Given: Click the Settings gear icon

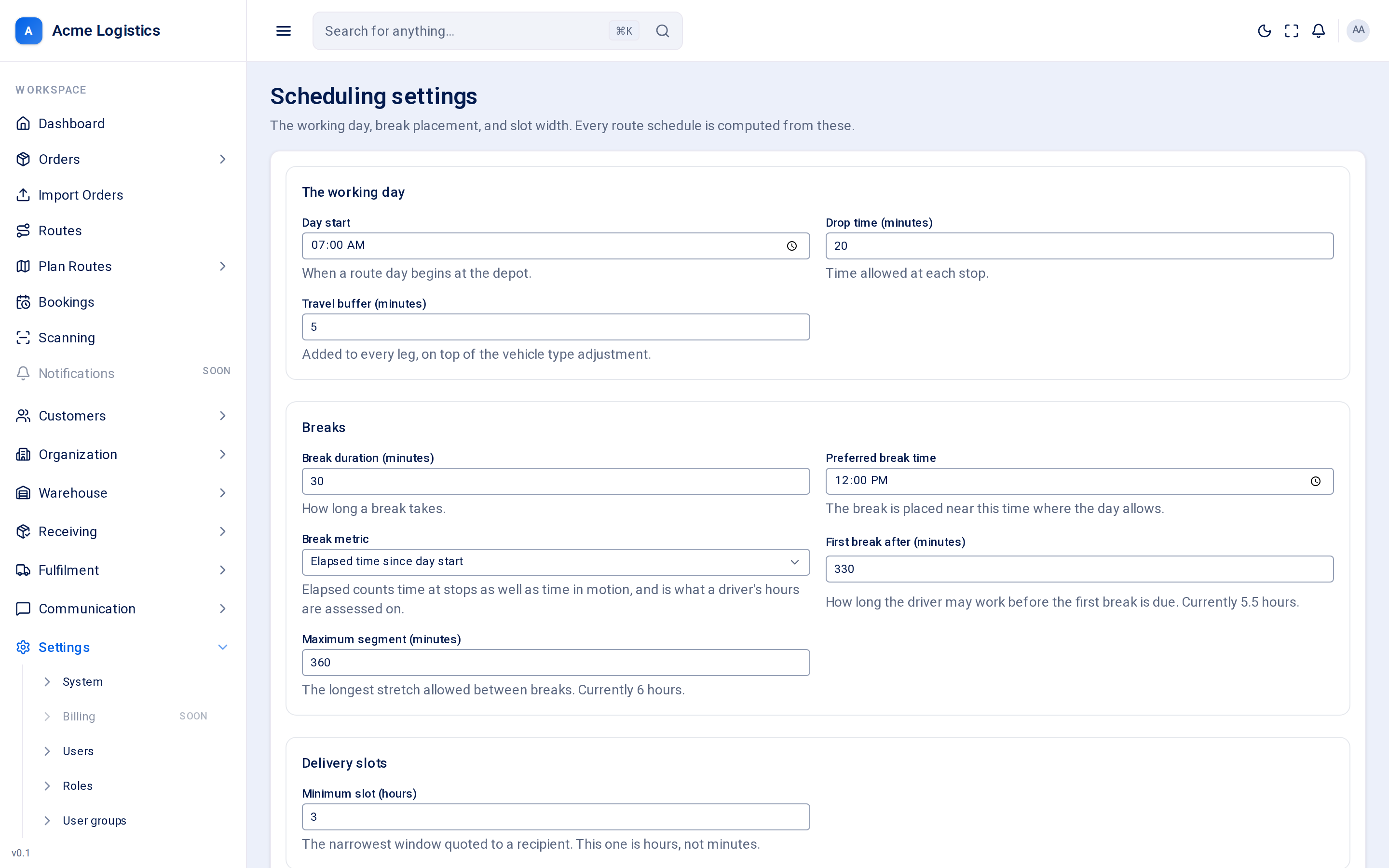Looking at the screenshot, I should pyautogui.click(x=23, y=647).
